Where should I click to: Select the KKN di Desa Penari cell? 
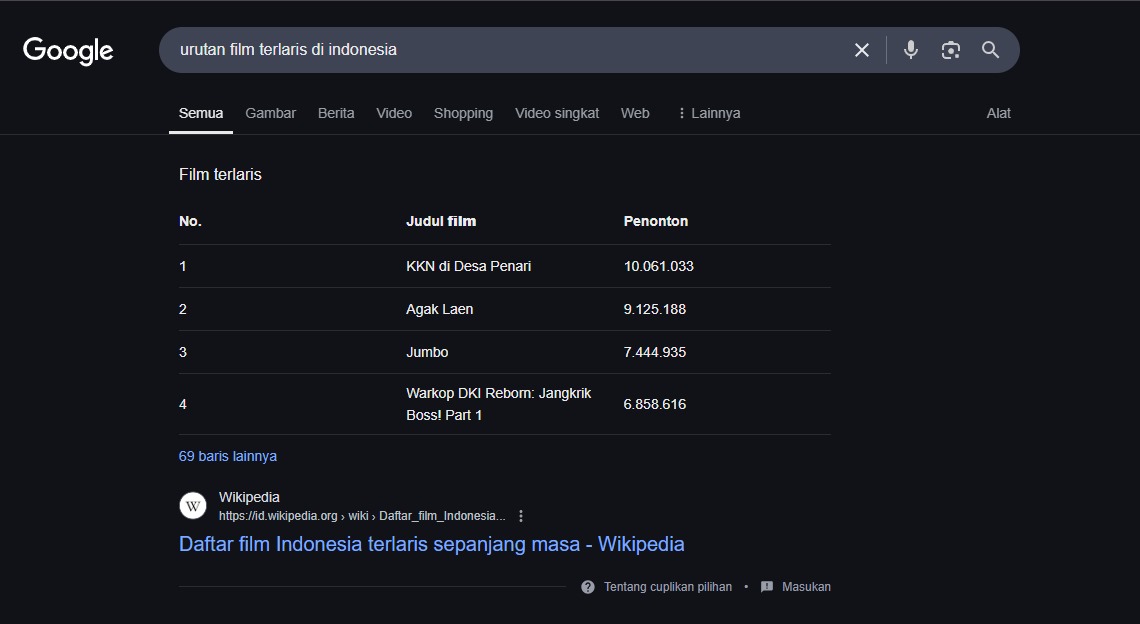click(x=468, y=266)
